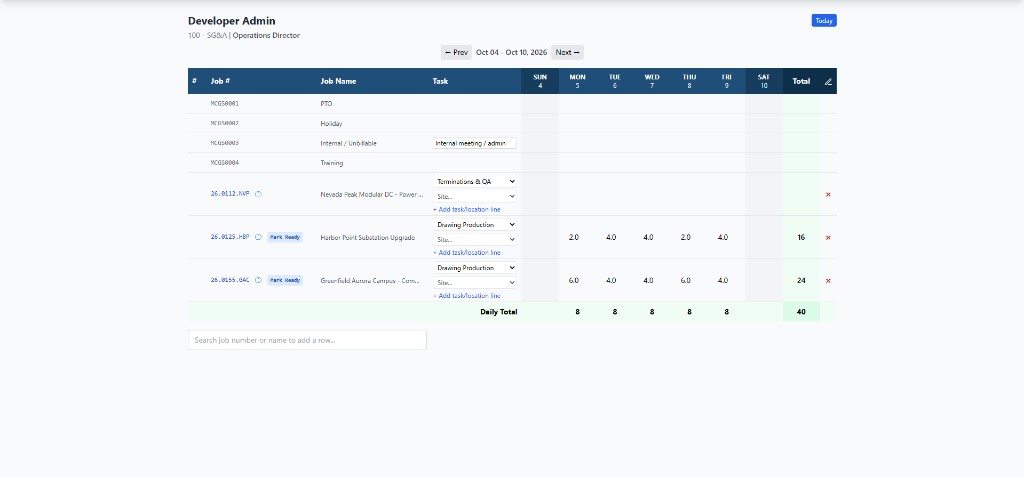Remove the Greenfield Aurora Campus row

pos(828,281)
